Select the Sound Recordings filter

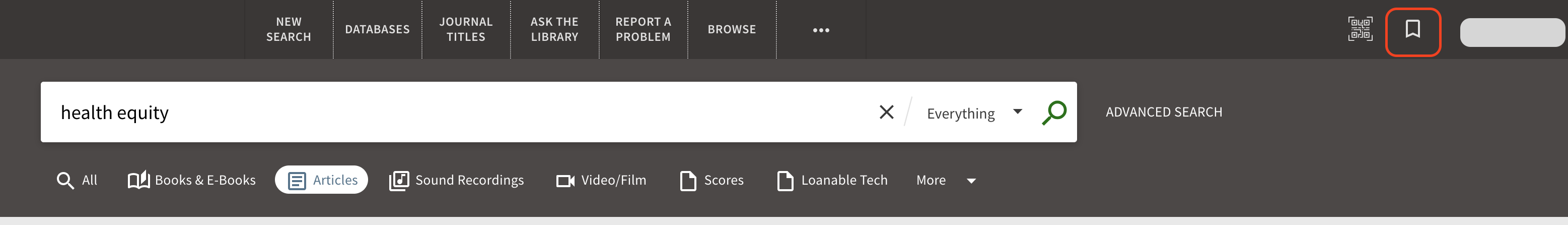[457, 180]
